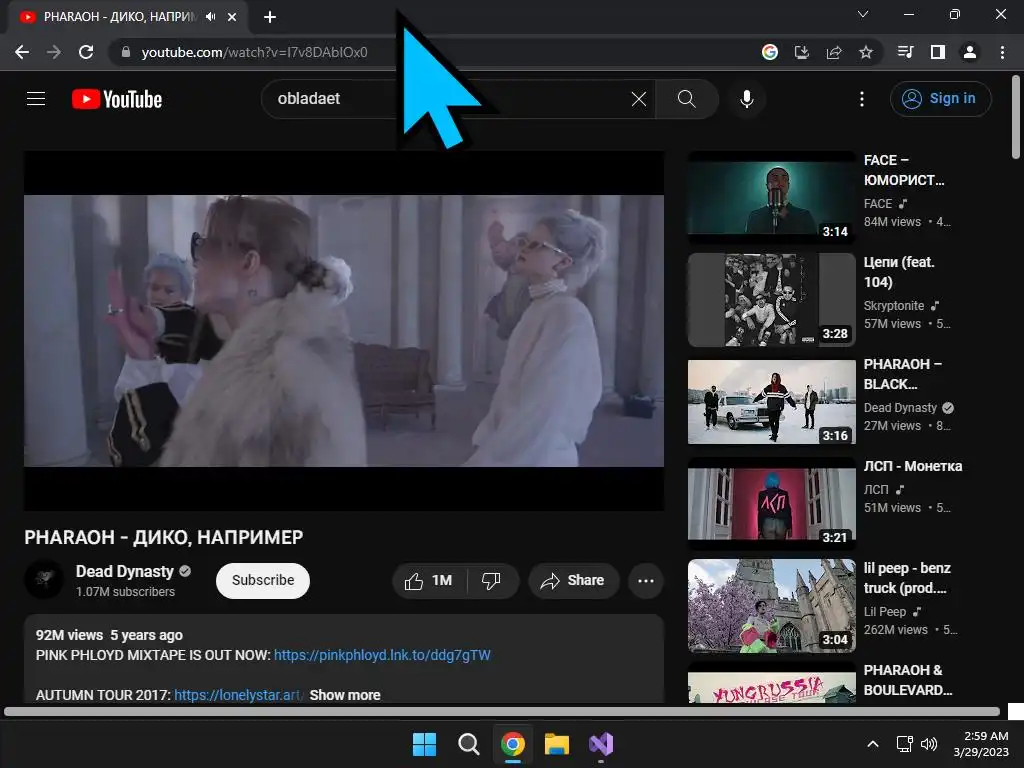Reload the page
Viewport: 1024px width, 768px height.
click(86, 52)
